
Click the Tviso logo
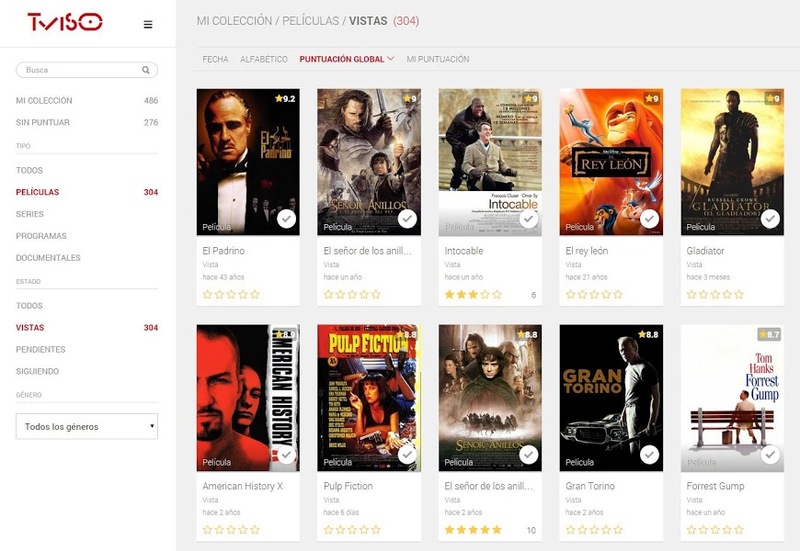[x=65, y=22]
